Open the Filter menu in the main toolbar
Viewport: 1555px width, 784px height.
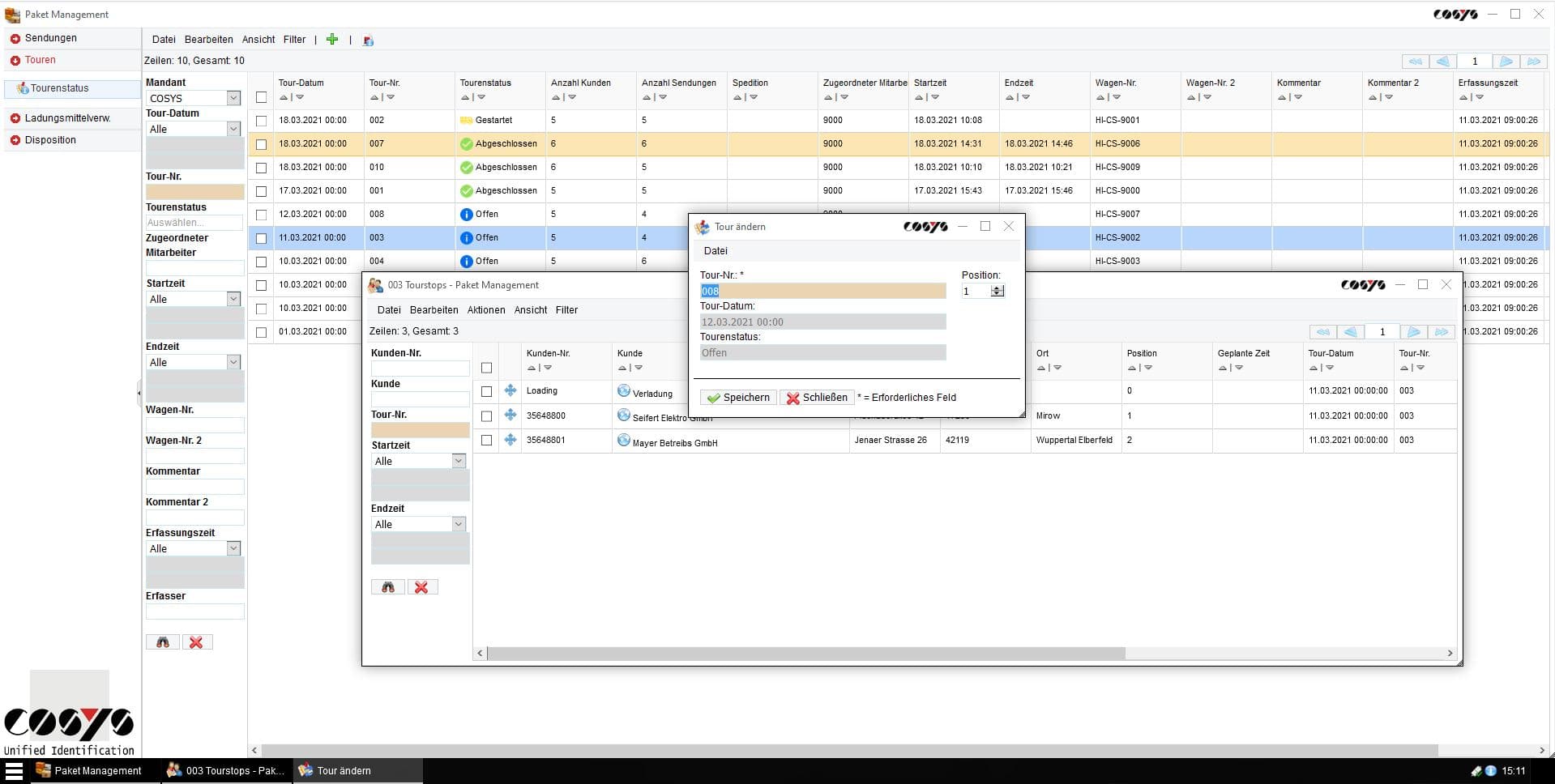(x=293, y=39)
